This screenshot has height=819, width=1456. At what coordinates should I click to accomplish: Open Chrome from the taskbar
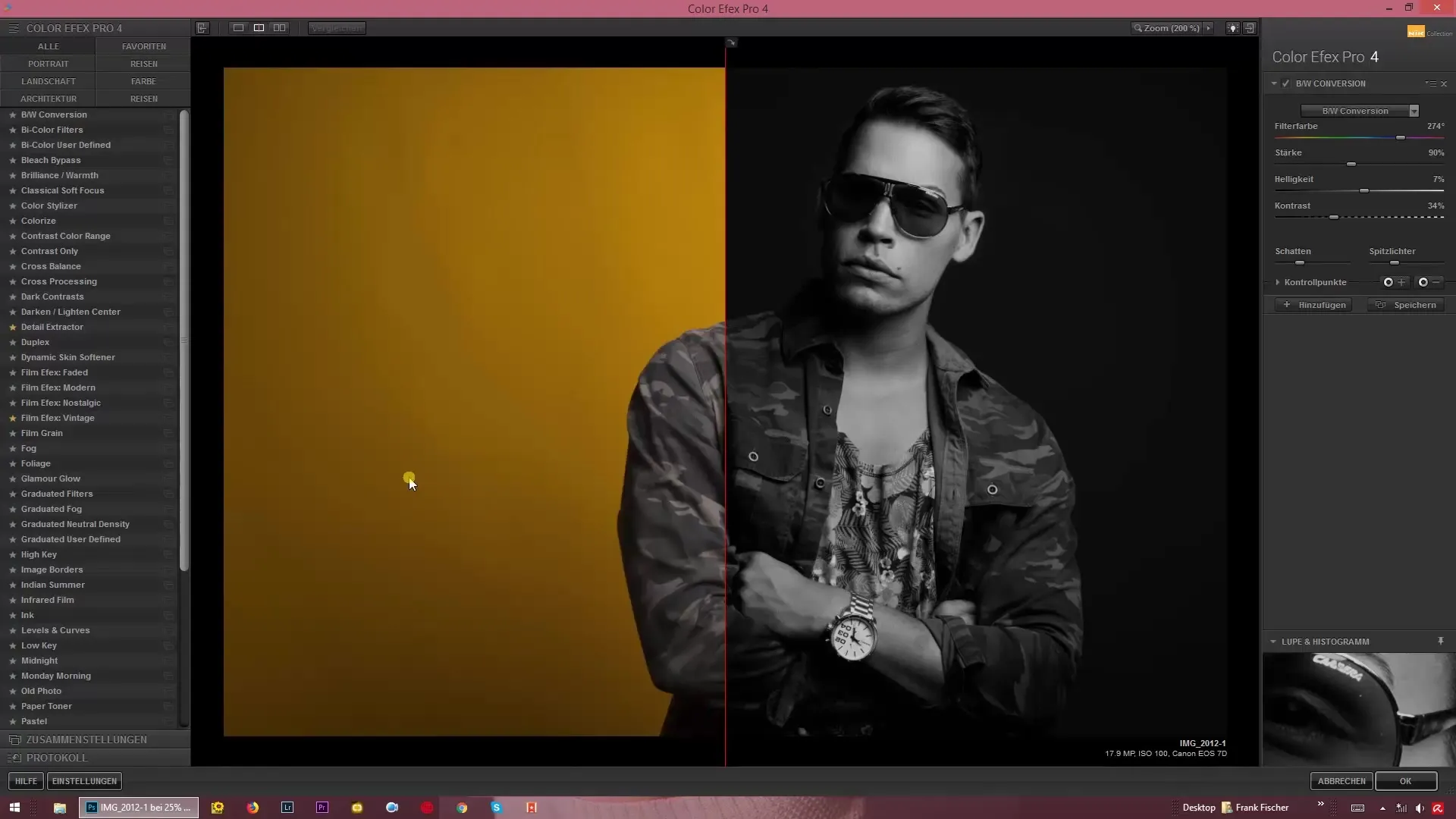(462, 808)
